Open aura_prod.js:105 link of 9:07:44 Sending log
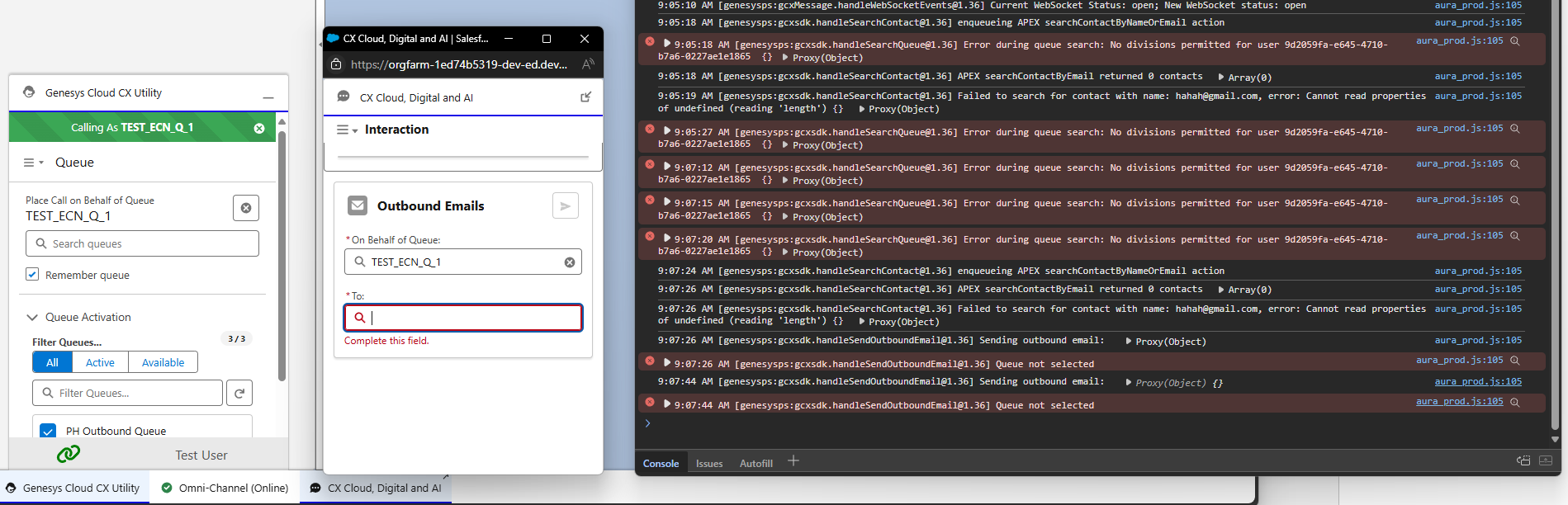This screenshot has height=505, width=1568. tap(1478, 382)
